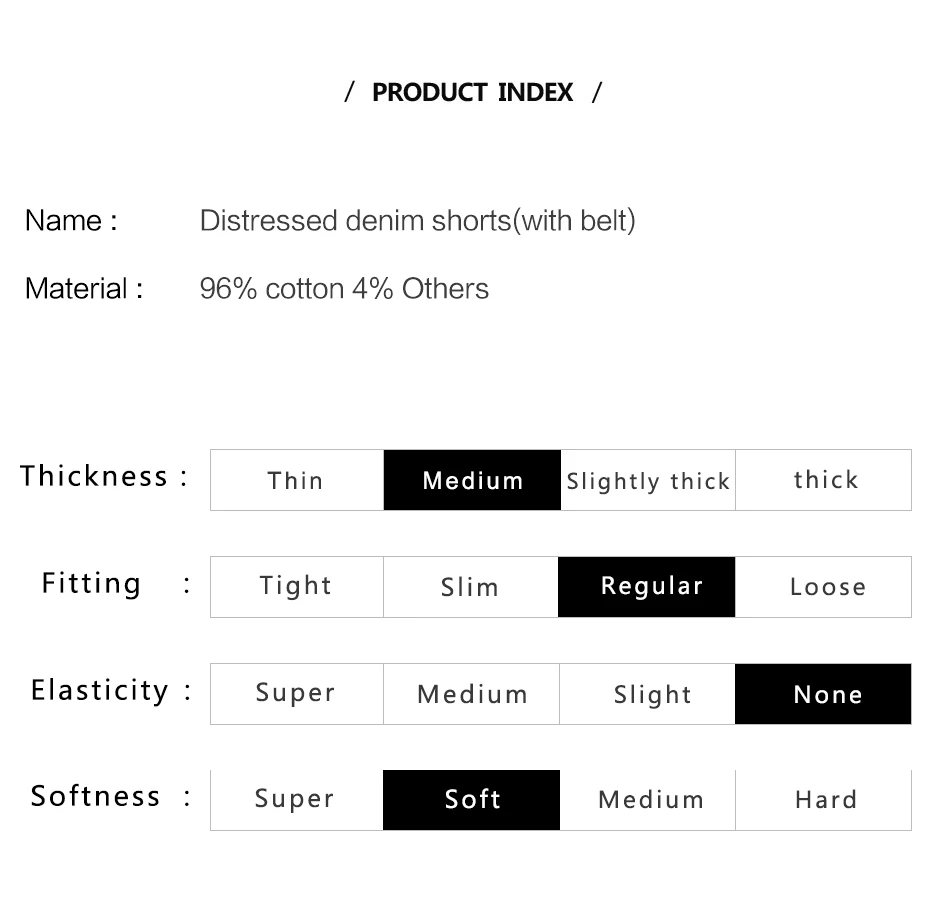Select the Regular fitting option
This screenshot has height=924, width=930.
point(646,587)
